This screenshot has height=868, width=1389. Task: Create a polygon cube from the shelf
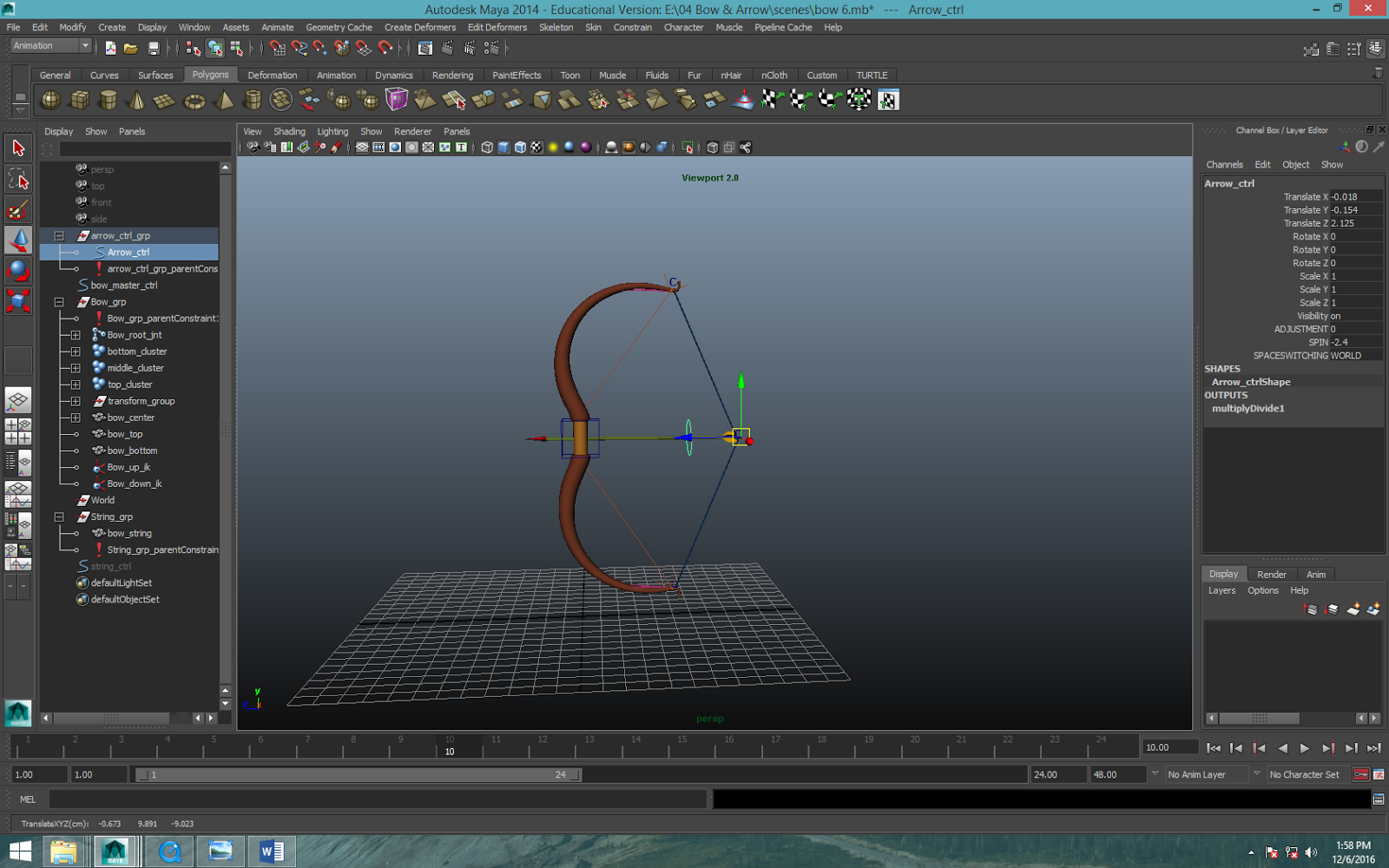pyautogui.click(x=80, y=100)
